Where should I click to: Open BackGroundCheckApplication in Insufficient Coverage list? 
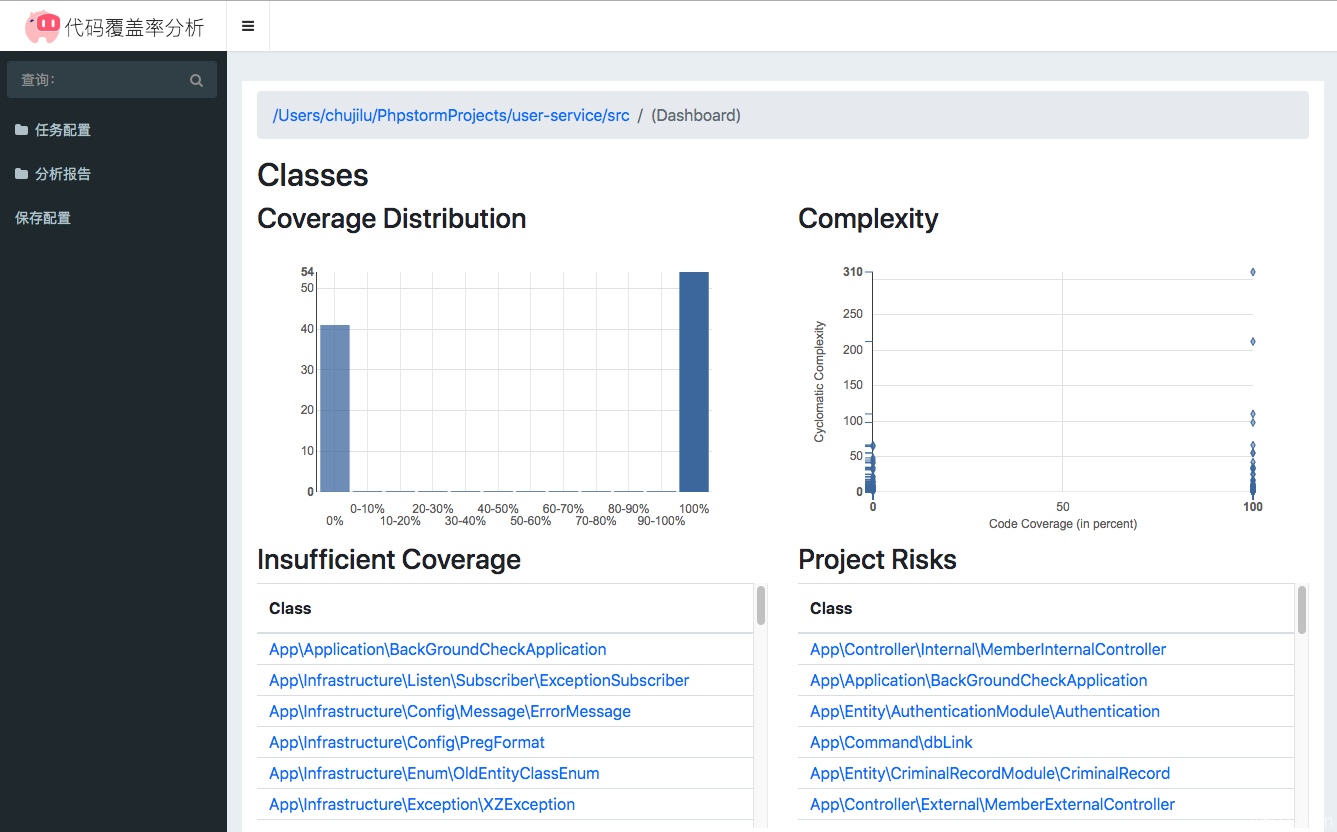437,649
